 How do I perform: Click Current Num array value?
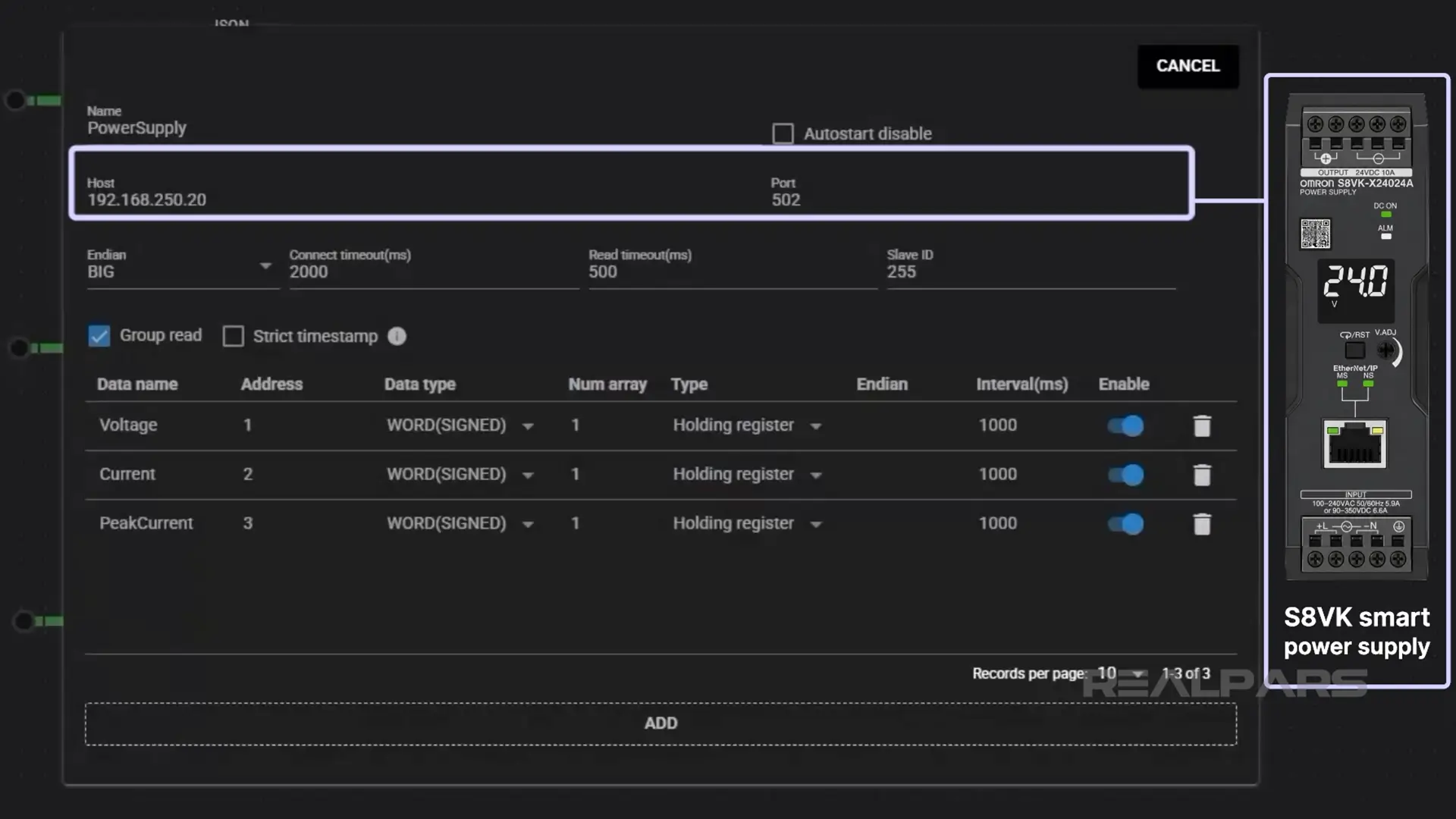(576, 474)
